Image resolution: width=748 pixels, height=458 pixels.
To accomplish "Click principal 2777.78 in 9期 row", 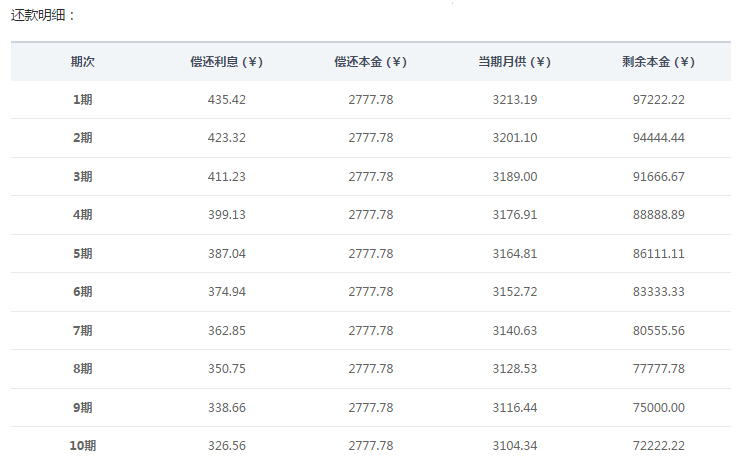I will [x=371, y=408].
